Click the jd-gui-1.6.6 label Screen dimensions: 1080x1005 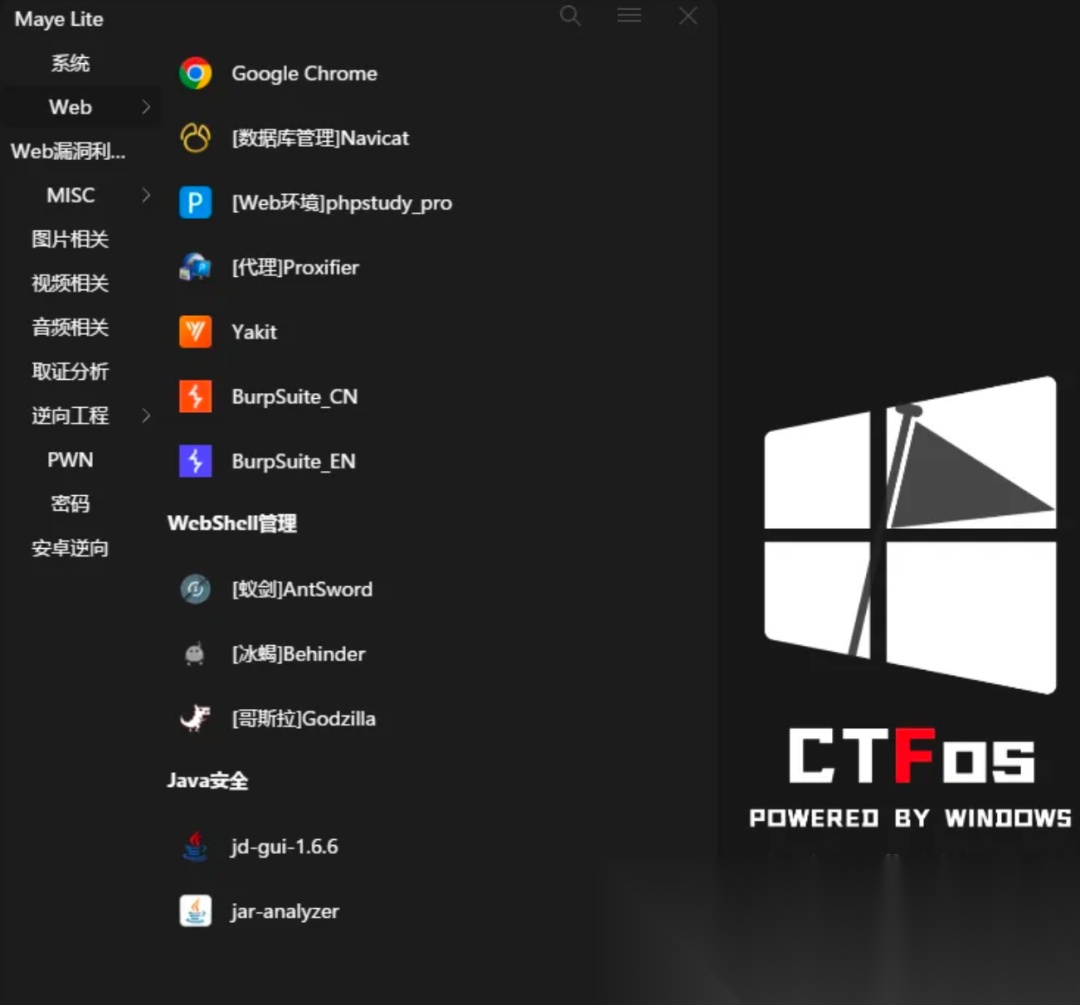pyautogui.click(x=284, y=847)
